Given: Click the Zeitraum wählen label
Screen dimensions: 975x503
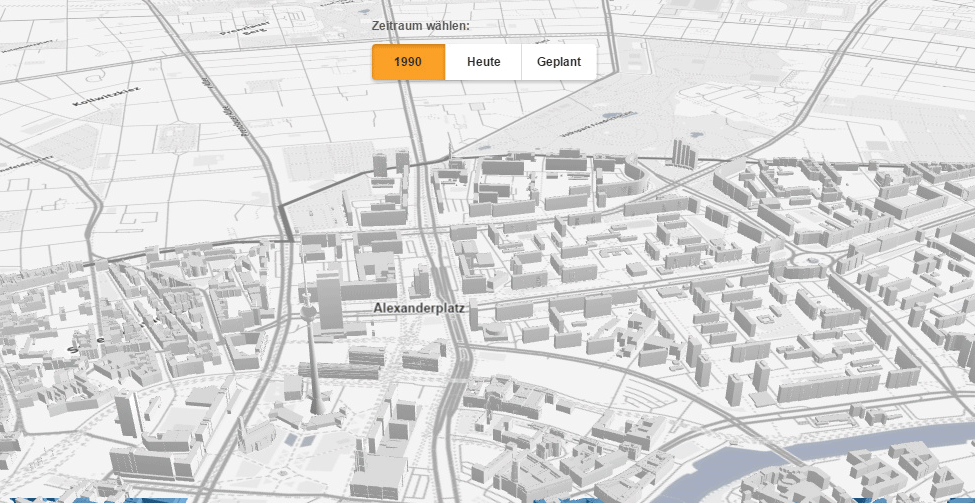Looking at the screenshot, I should point(420,26).
